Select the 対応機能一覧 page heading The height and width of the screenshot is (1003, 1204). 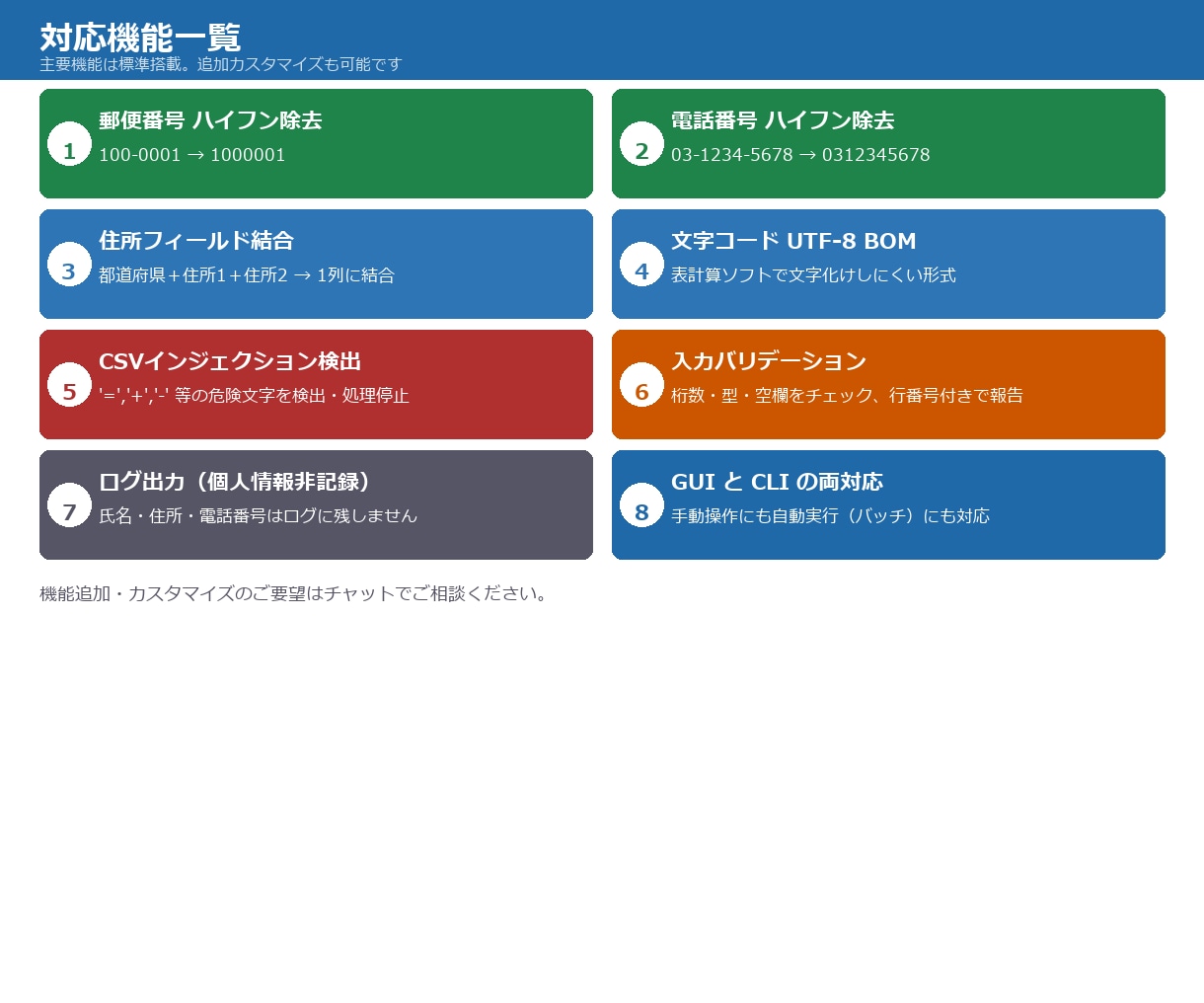pos(140,38)
